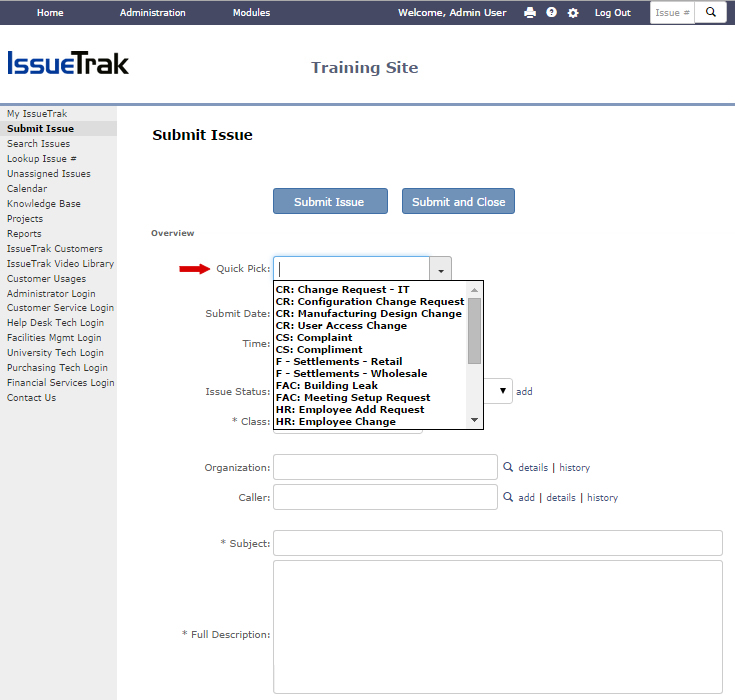Viewport: 735px width, 700px height.
Task: Click add link for Caller
Action: pyautogui.click(x=526, y=497)
